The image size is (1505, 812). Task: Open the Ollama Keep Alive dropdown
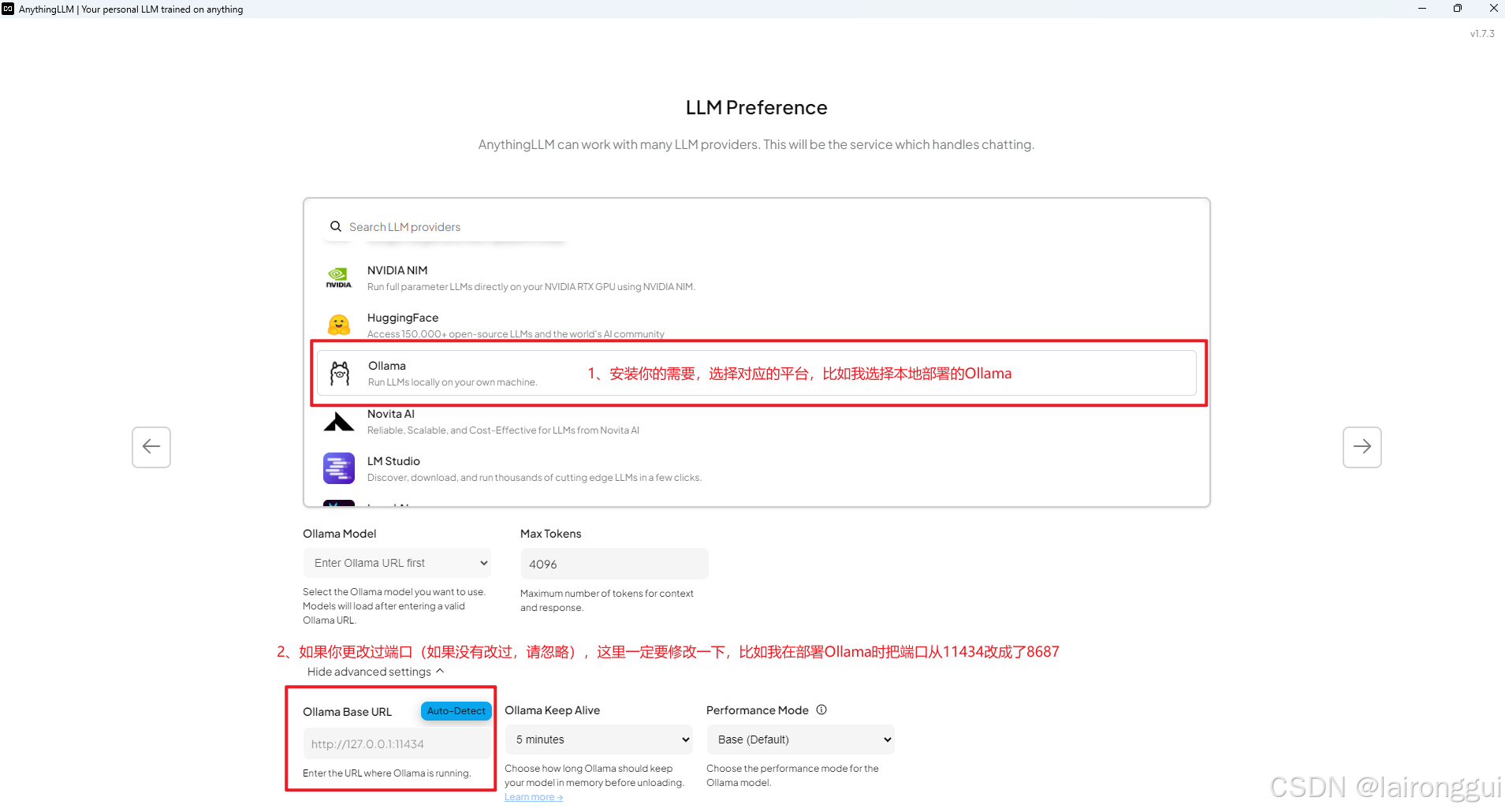click(599, 739)
